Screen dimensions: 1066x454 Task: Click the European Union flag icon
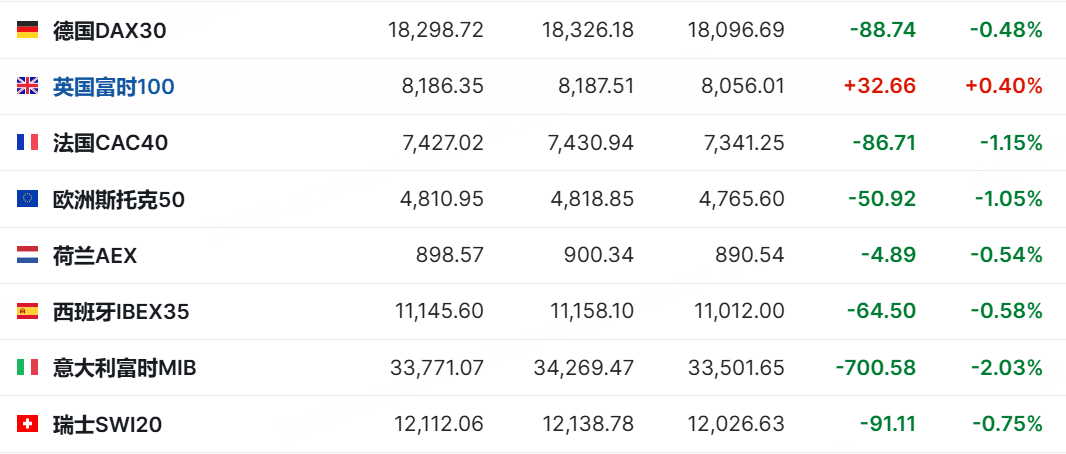(x=27, y=198)
